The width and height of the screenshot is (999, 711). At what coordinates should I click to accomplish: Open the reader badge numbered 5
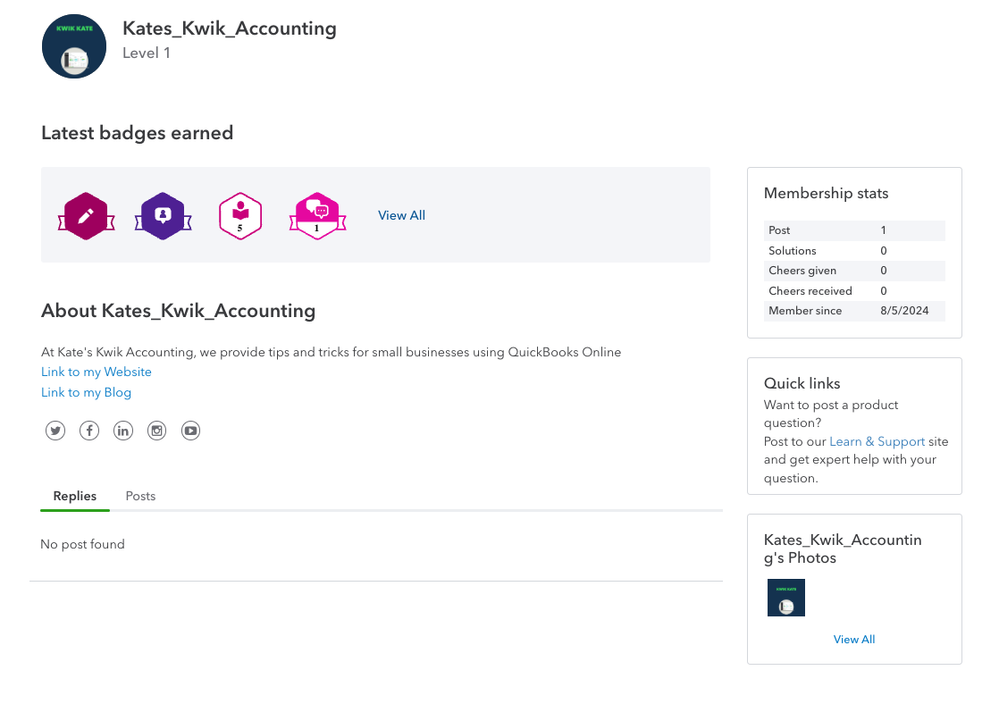pyautogui.click(x=240, y=215)
